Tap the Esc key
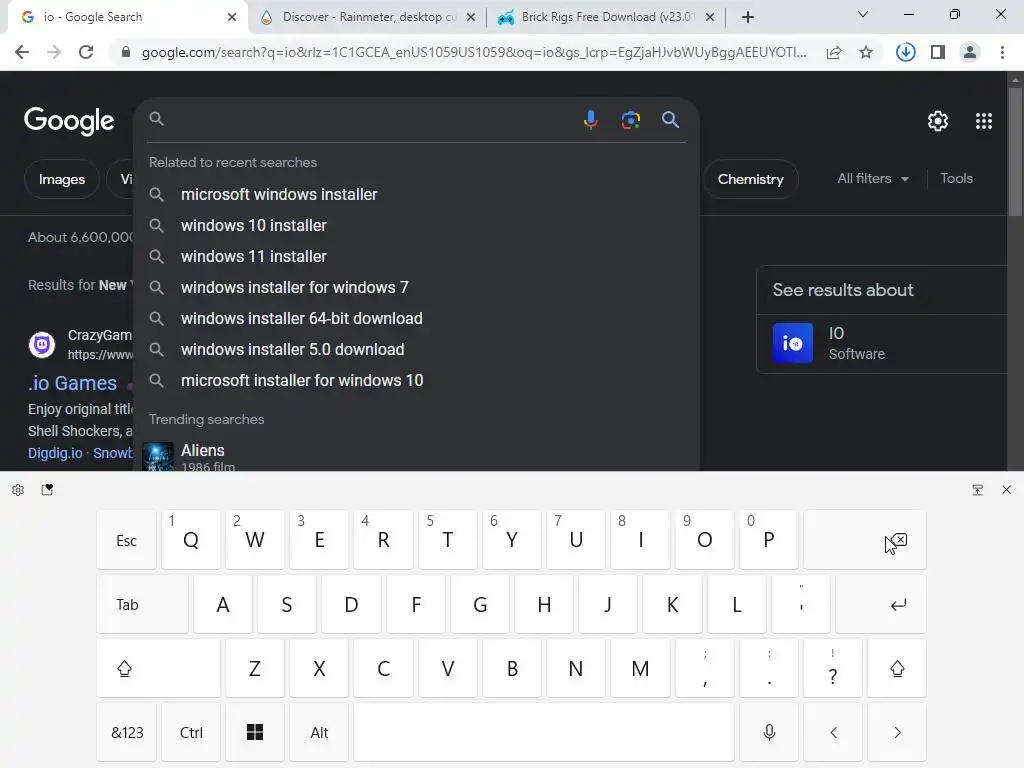Screen dimensions: 1024x768 (127, 540)
